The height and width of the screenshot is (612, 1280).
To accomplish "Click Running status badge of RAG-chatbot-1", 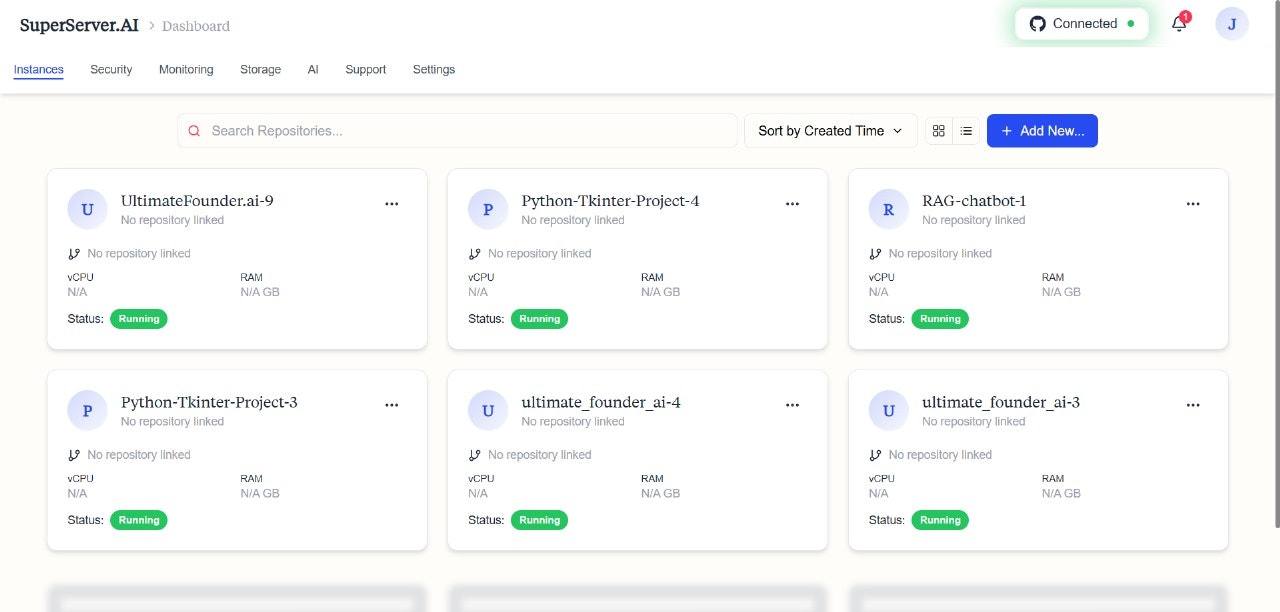I will tap(940, 319).
